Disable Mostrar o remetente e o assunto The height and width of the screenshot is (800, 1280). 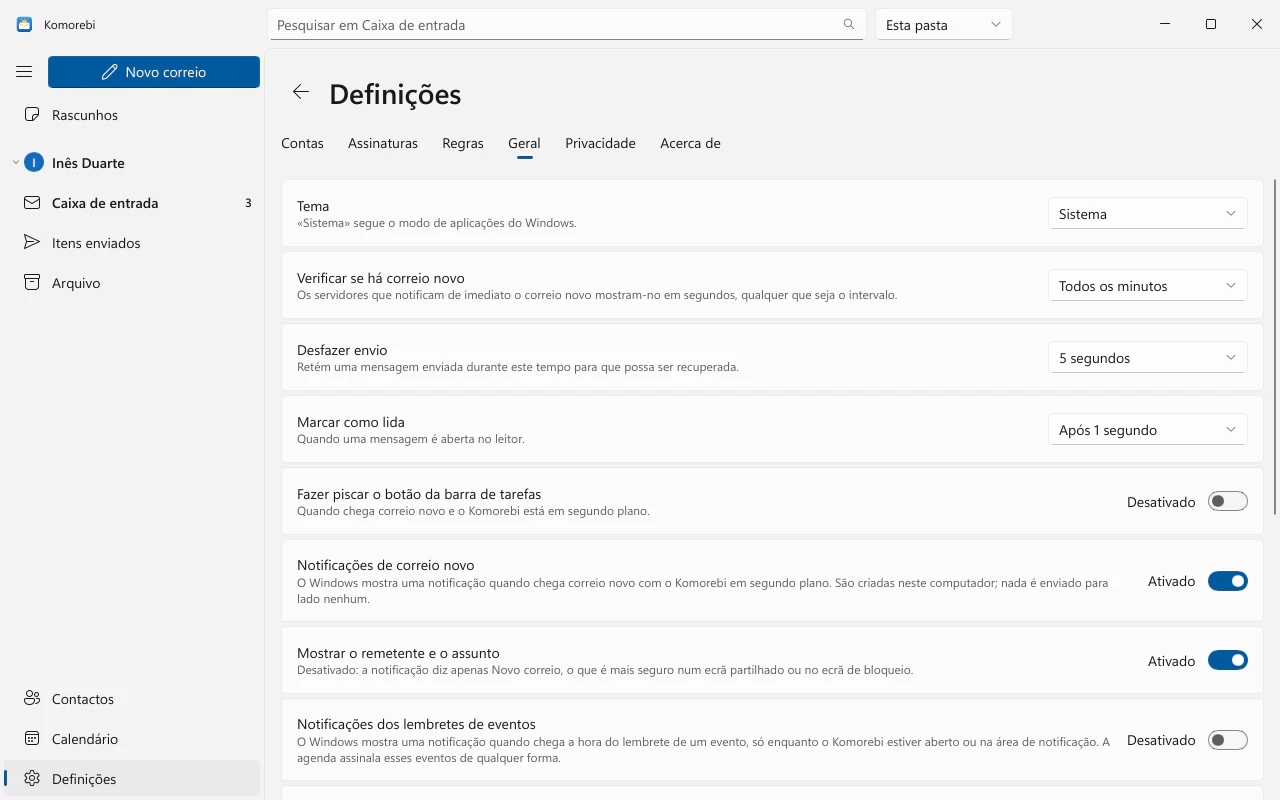tap(1228, 661)
